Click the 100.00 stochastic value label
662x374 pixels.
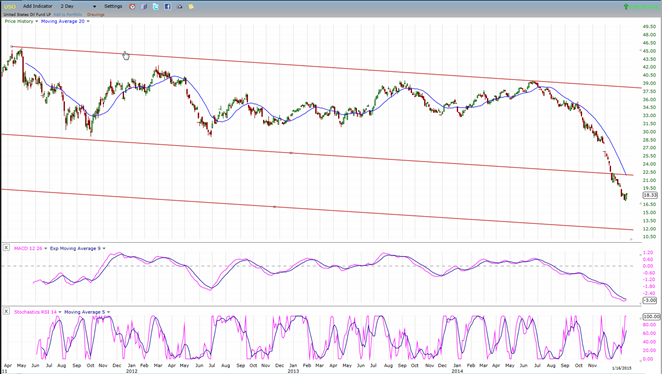coord(651,316)
